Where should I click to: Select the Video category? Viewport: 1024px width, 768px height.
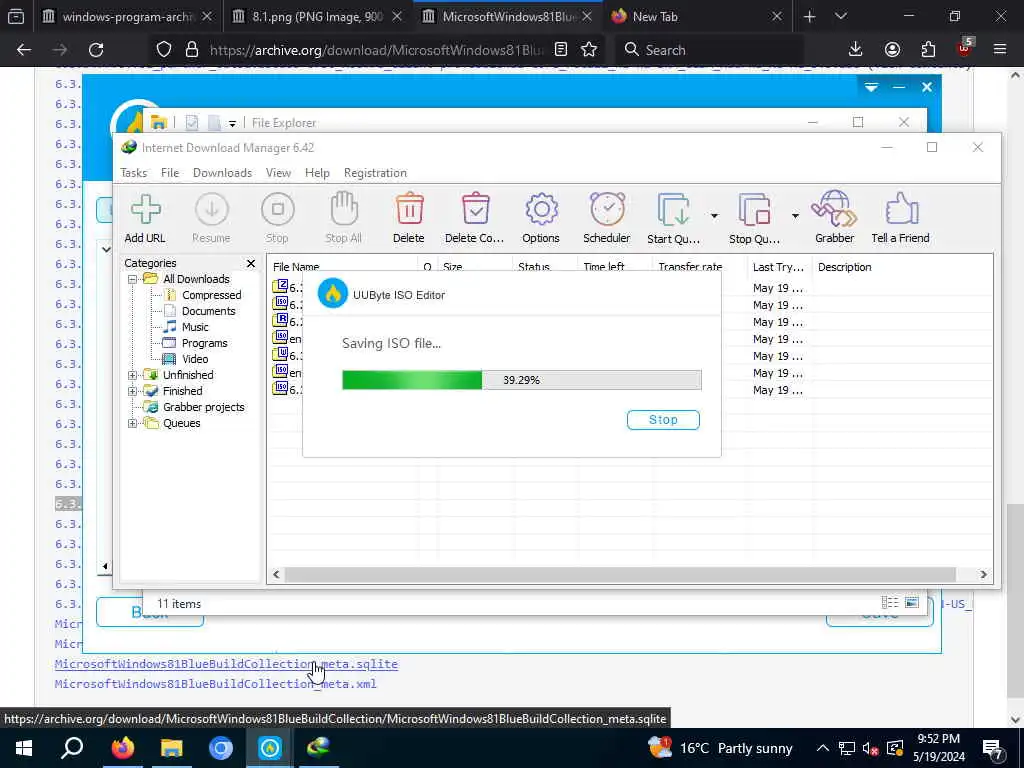click(195, 359)
